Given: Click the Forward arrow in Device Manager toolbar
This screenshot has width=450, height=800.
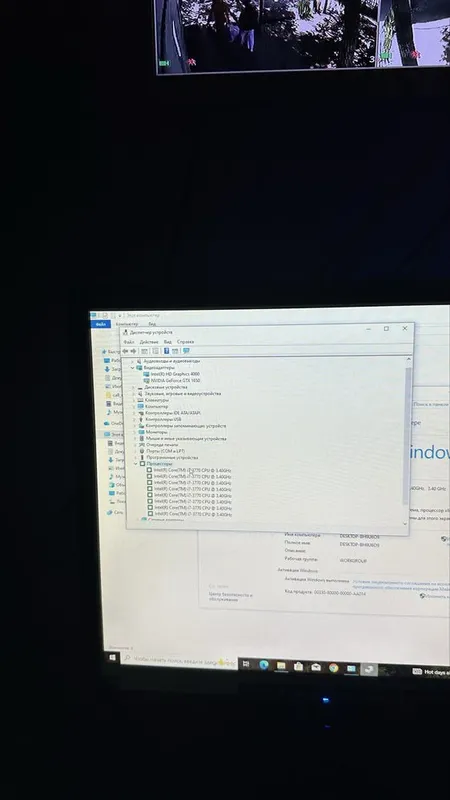Looking at the screenshot, I should point(134,351).
